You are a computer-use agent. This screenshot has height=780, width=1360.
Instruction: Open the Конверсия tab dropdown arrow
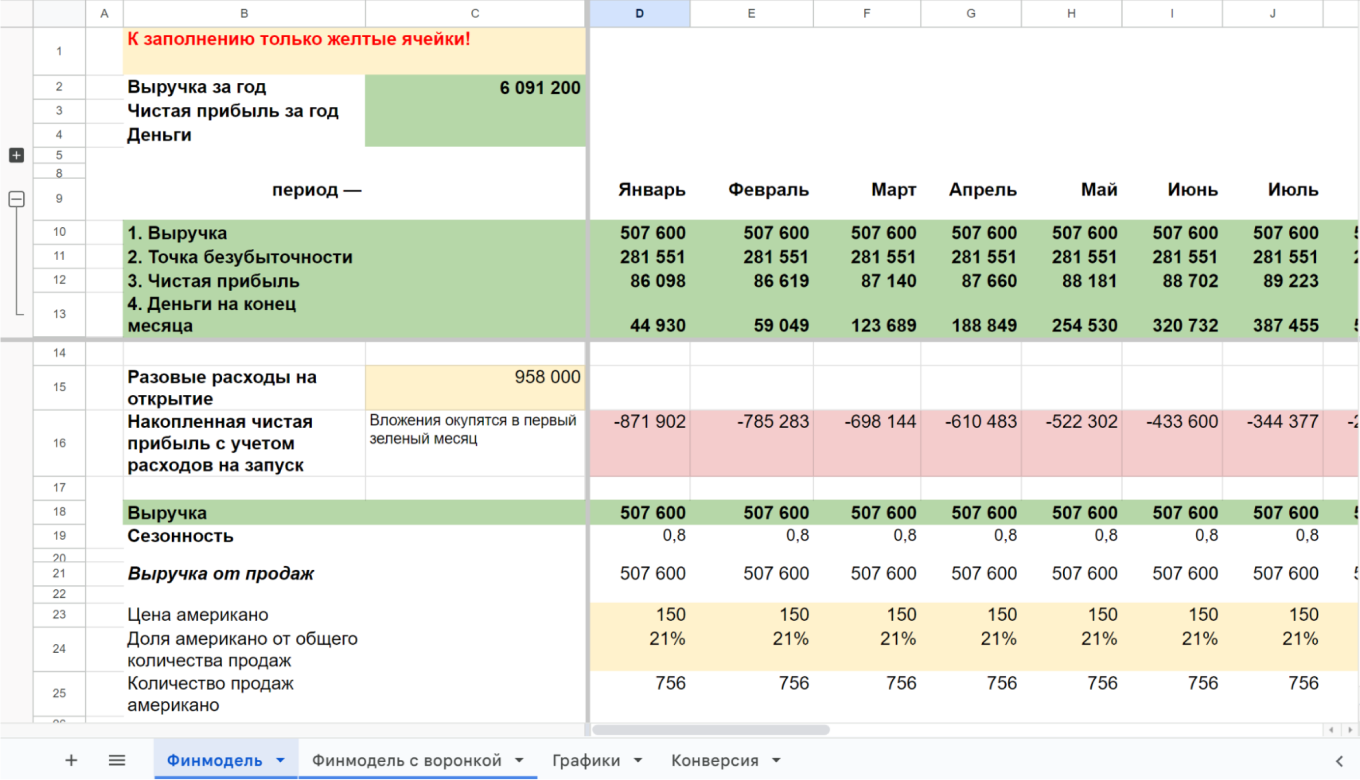[x=776, y=761]
